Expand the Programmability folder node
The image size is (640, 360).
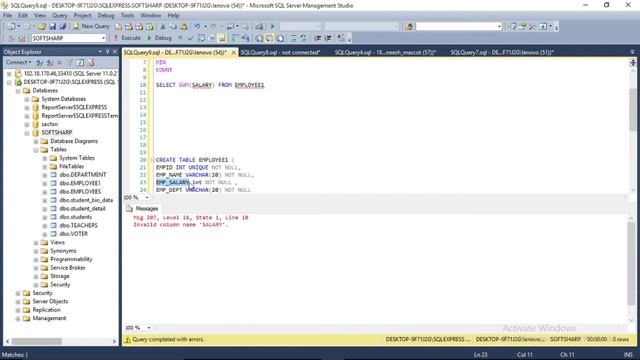tap(36, 260)
